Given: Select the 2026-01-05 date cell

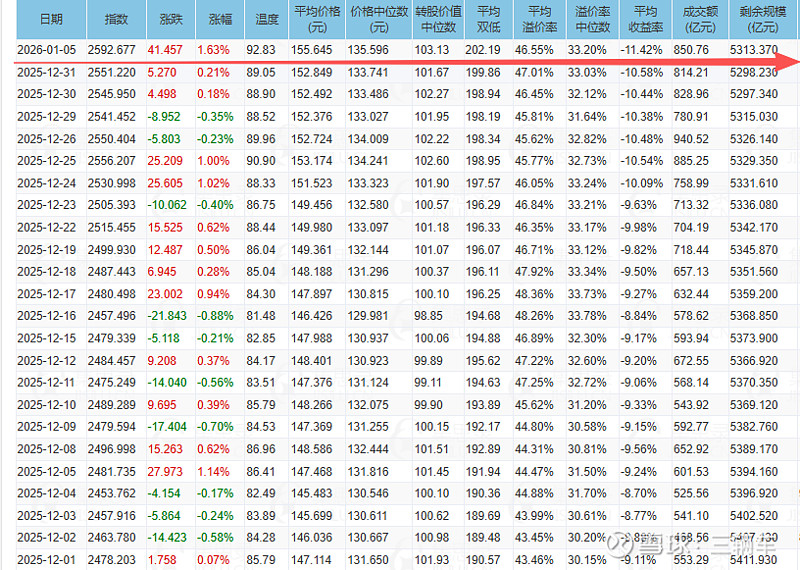Looking at the screenshot, I should point(50,49).
